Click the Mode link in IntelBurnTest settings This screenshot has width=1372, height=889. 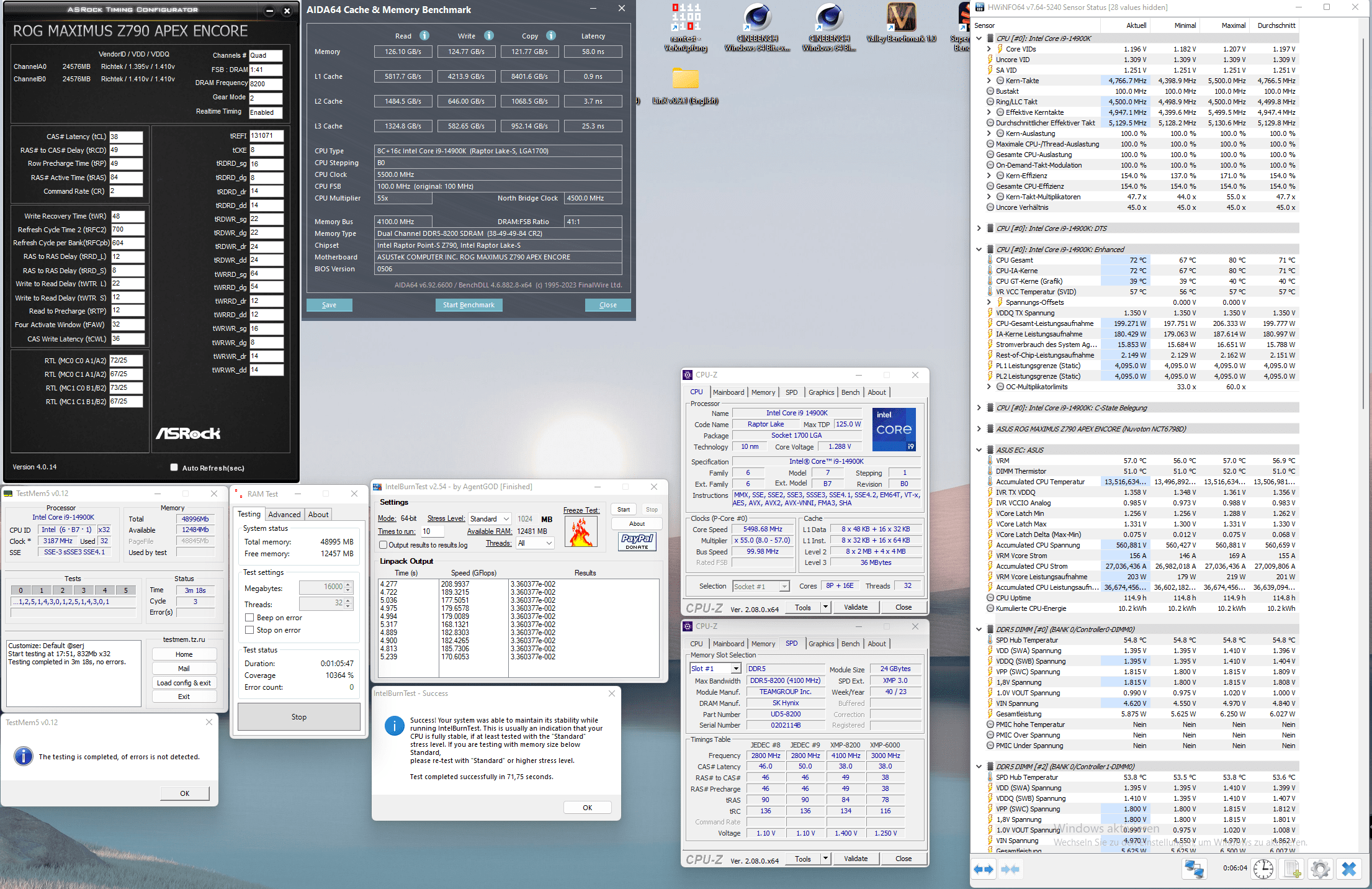pyautogui.click(x=387, y=519)
